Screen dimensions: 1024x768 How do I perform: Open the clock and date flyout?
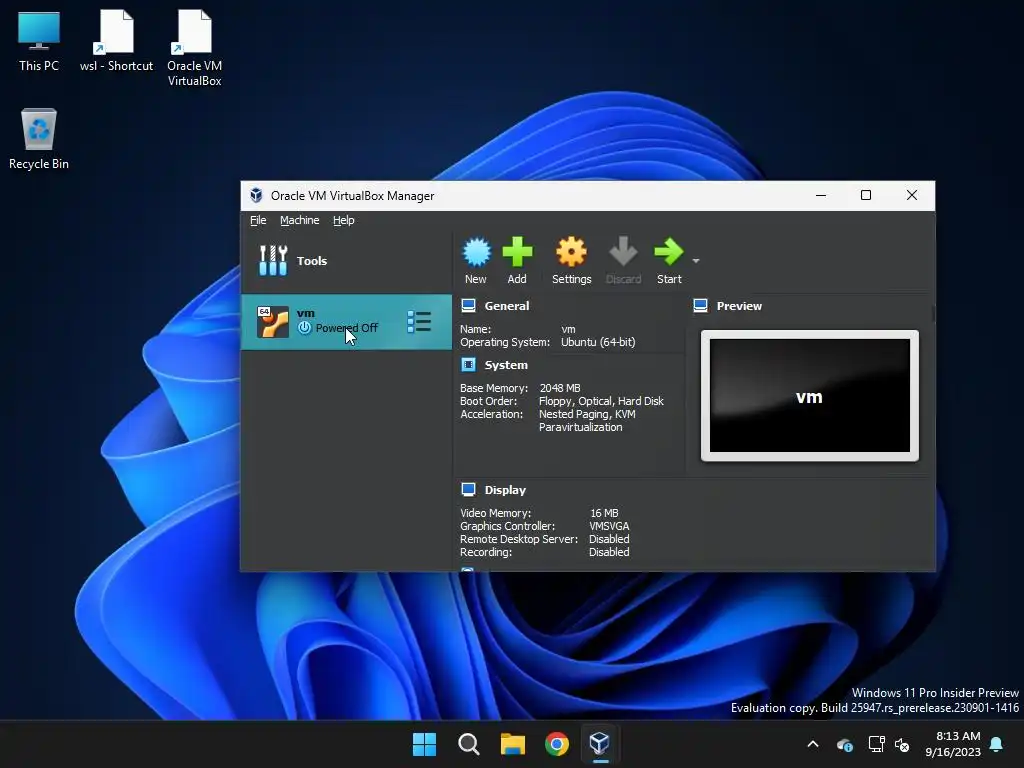953,744
